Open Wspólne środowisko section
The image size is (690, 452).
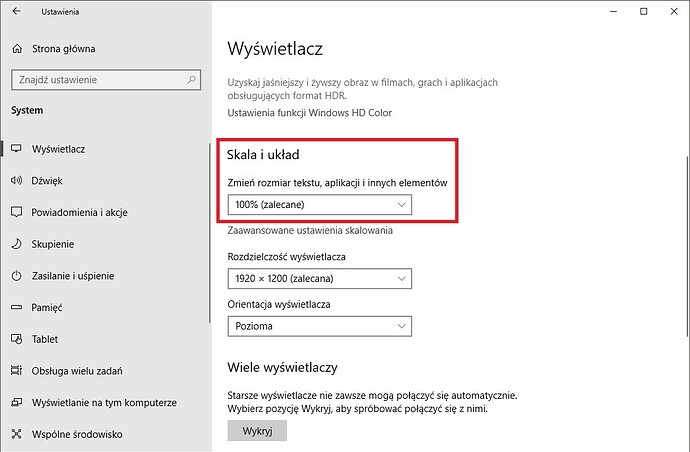[77, 434]
